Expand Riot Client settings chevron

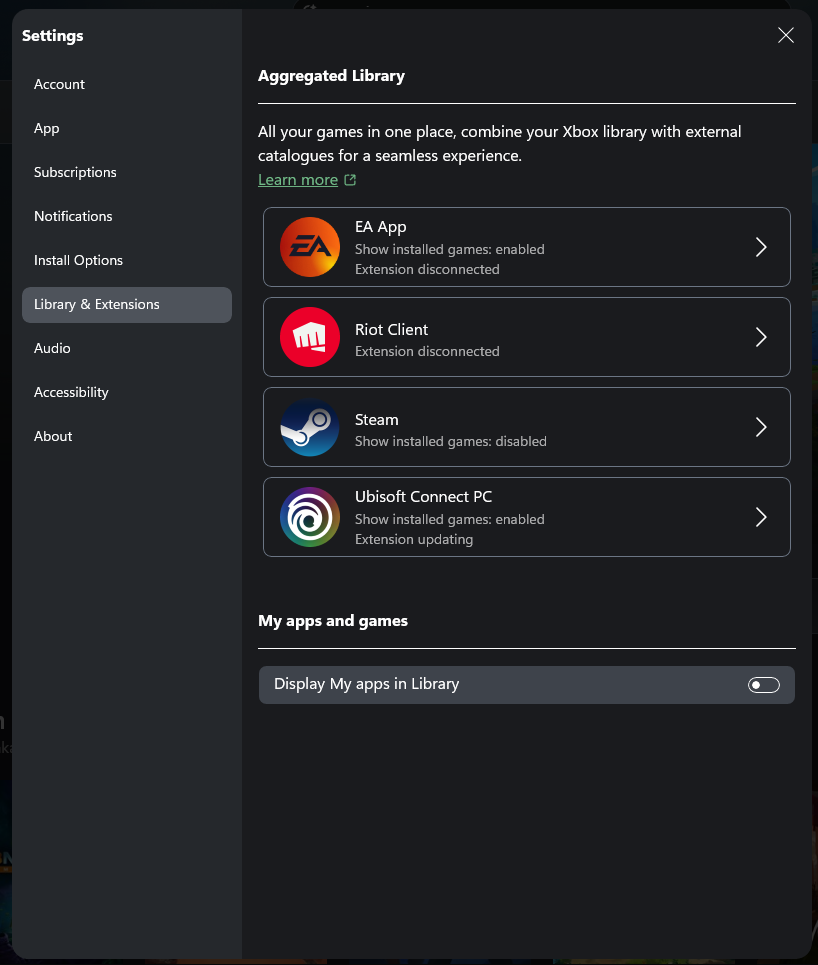761,337
